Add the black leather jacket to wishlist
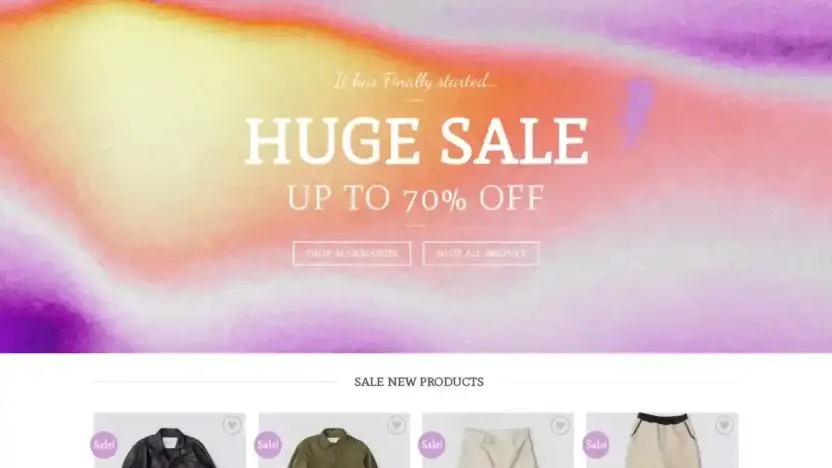 232,425
